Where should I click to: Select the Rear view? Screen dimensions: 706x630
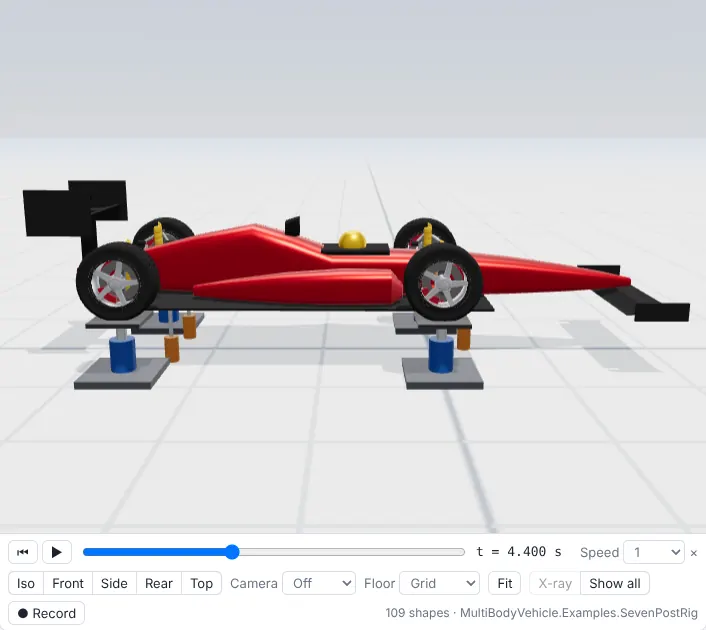tap(159, 583)
